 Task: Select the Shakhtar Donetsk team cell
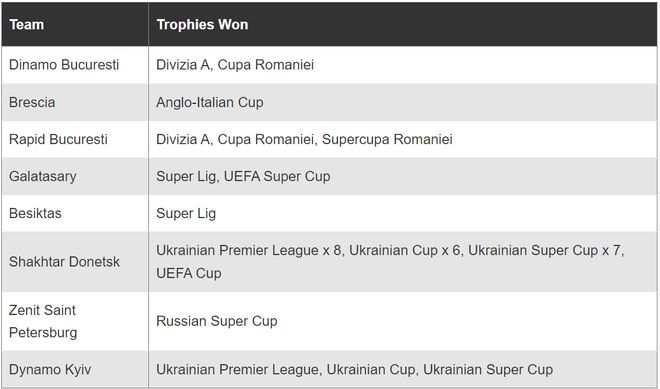click(x=75, y=261)
